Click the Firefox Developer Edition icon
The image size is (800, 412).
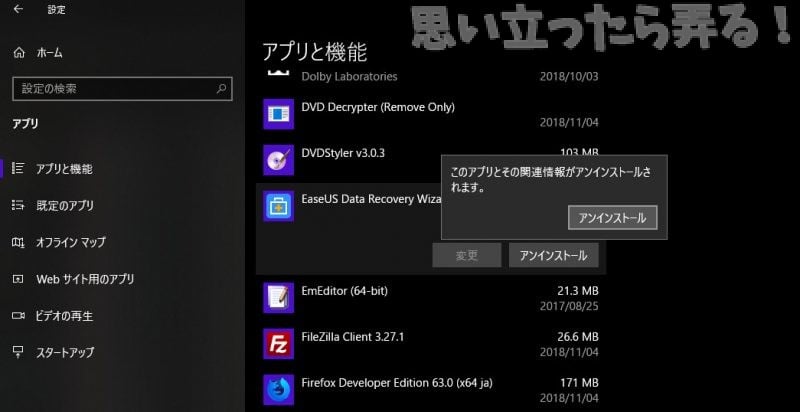tap(278, 390)
